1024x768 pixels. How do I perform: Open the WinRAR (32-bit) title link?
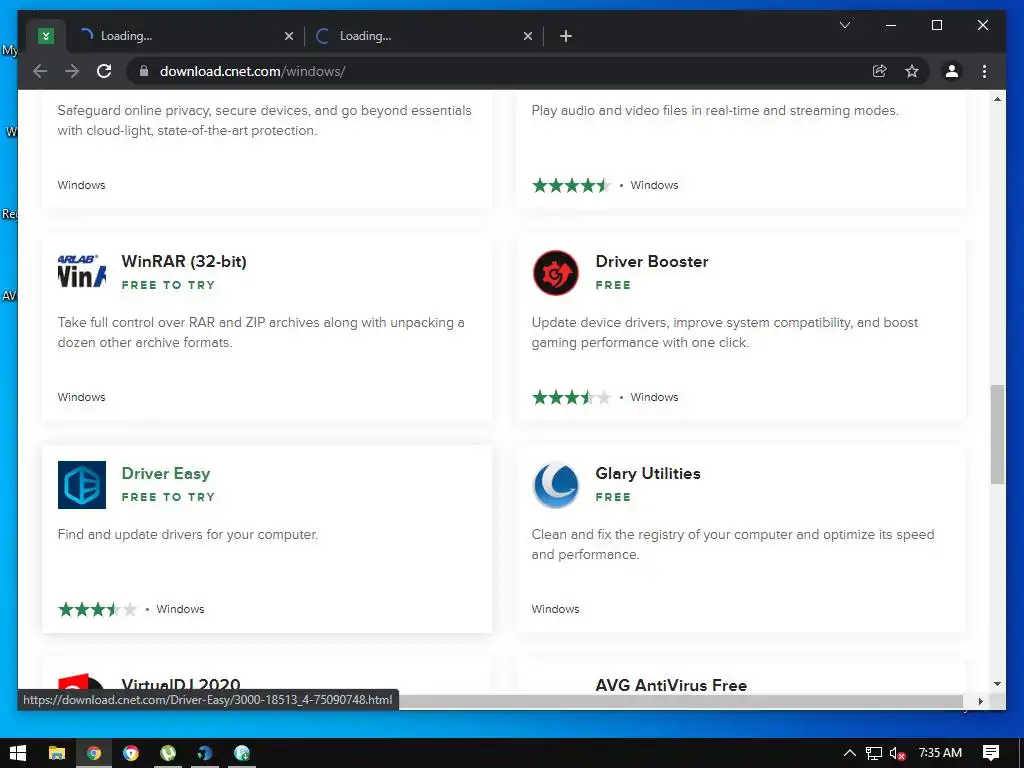(x=184, y=261)
